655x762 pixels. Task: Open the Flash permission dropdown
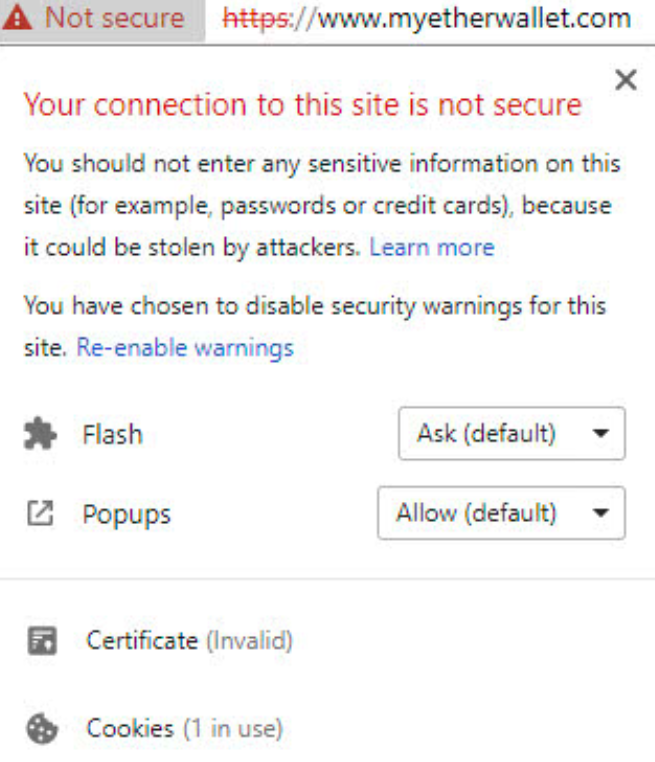point(512,433)
